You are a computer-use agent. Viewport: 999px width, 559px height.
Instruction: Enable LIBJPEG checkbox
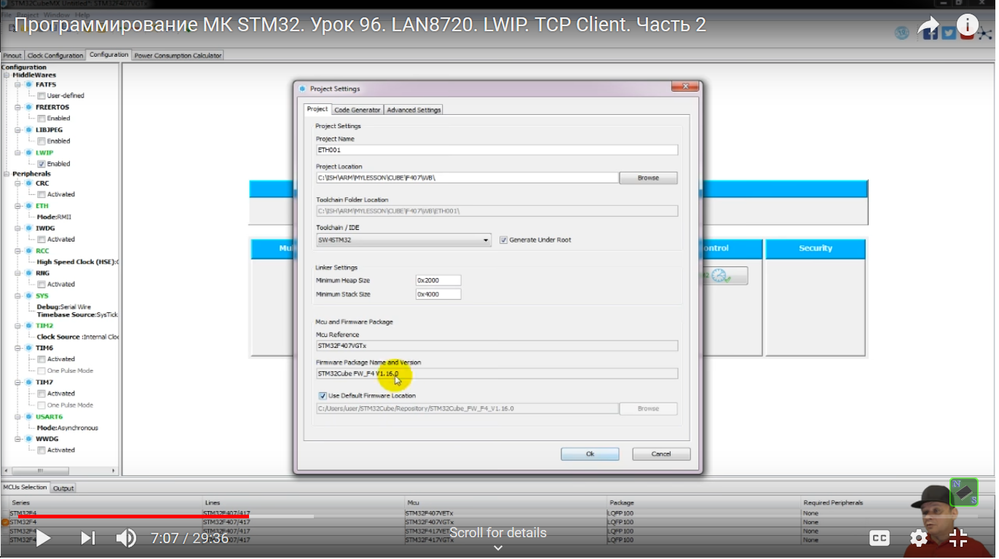point(41,142)
